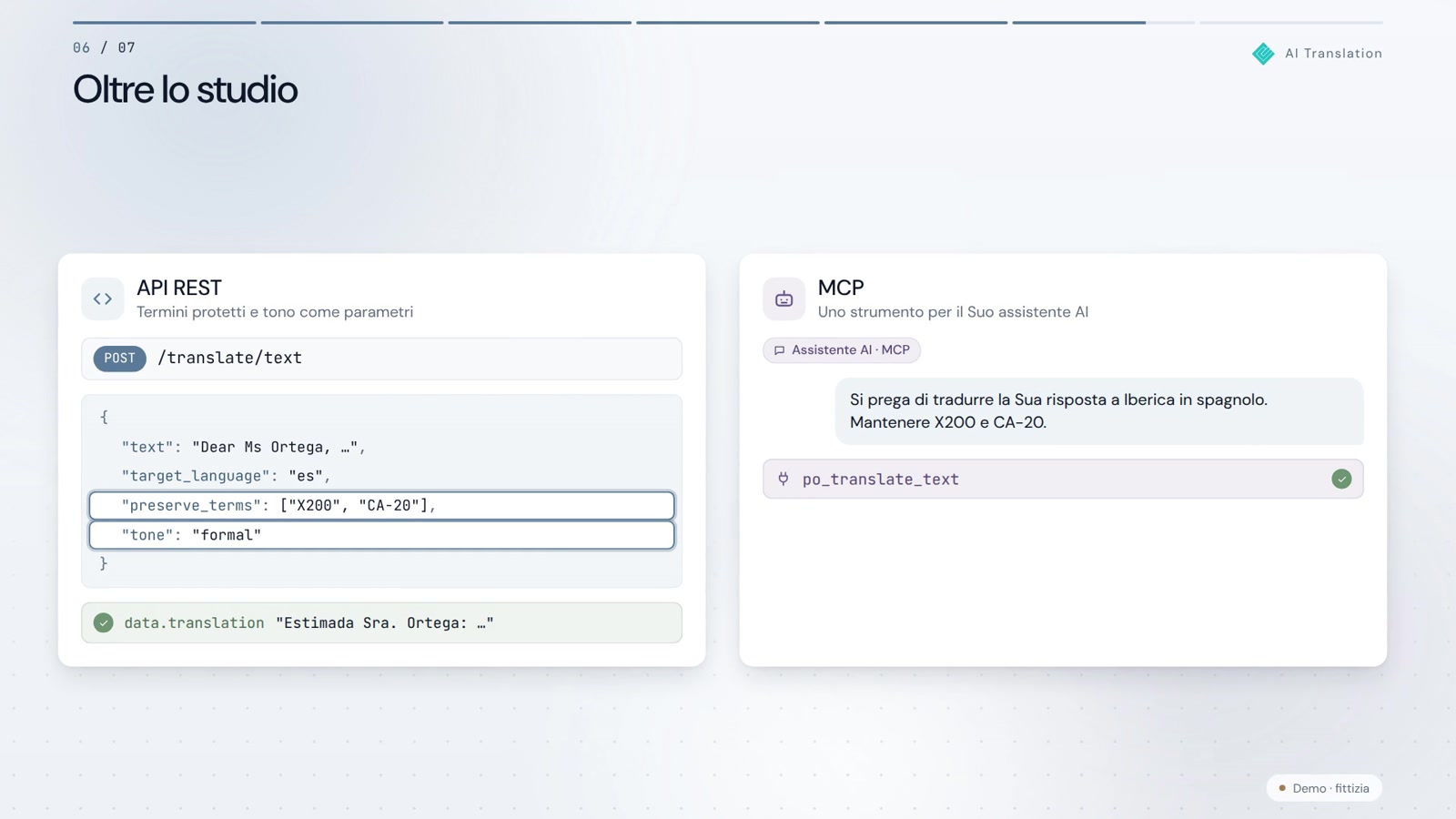The height and width of the screenshot is (819, 1456).
Task: Click the AI Translation brand text
Action: click(1333, 54)
